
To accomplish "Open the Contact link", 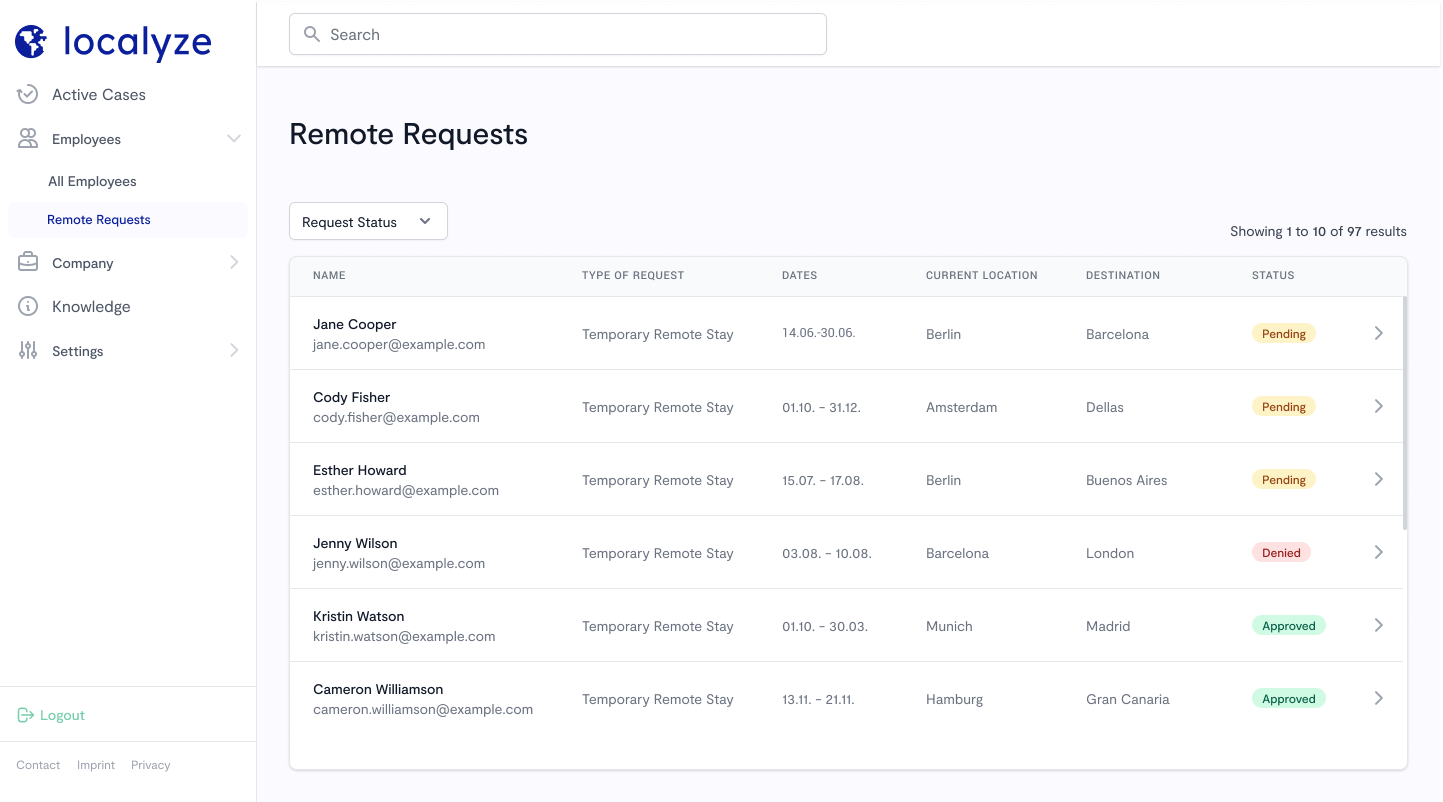I will (37, 765).
